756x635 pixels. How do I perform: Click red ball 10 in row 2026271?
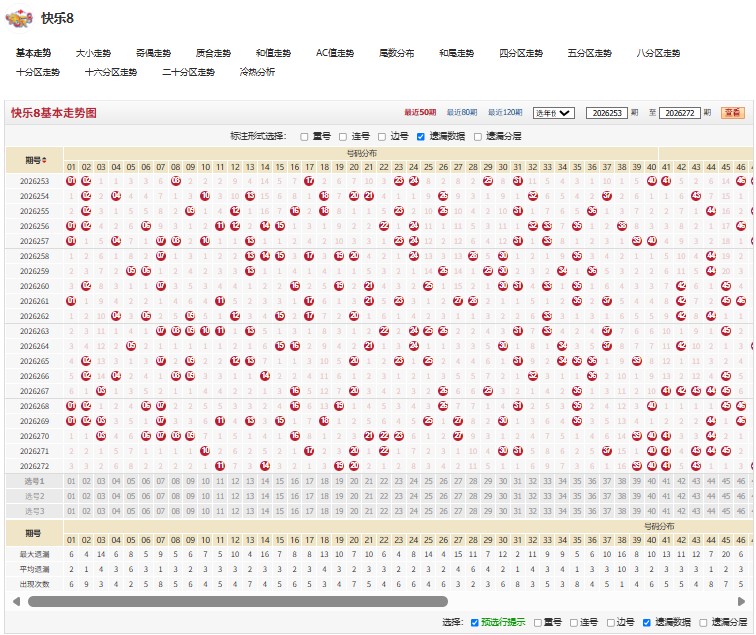click(x=205, y=451)
